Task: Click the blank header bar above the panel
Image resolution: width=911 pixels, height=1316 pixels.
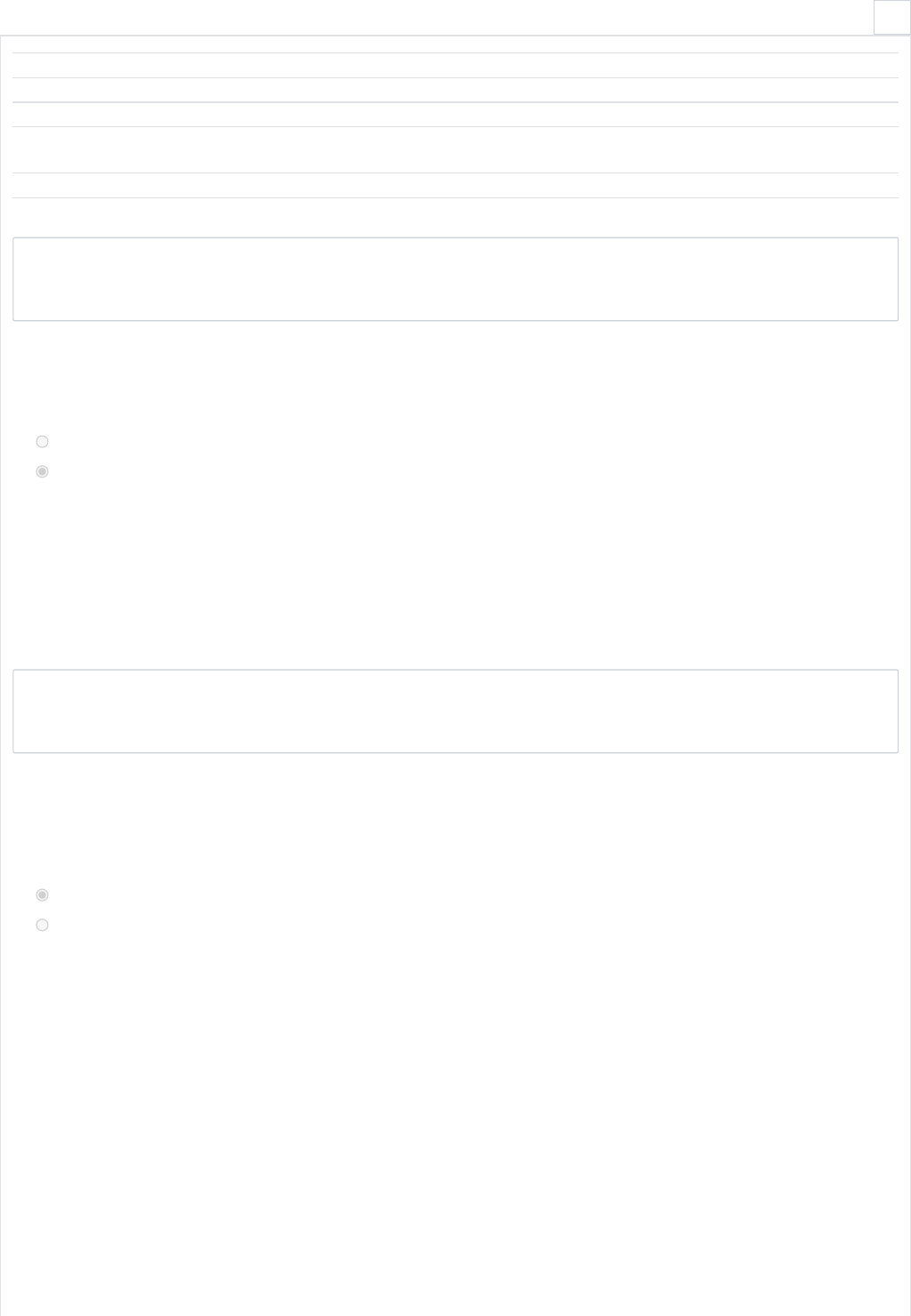Action: 436,17
